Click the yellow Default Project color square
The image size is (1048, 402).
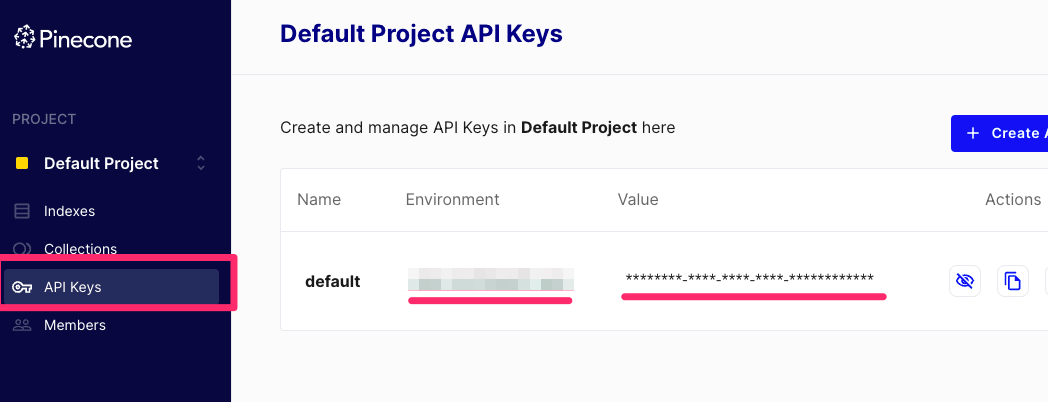click(22, 163)
